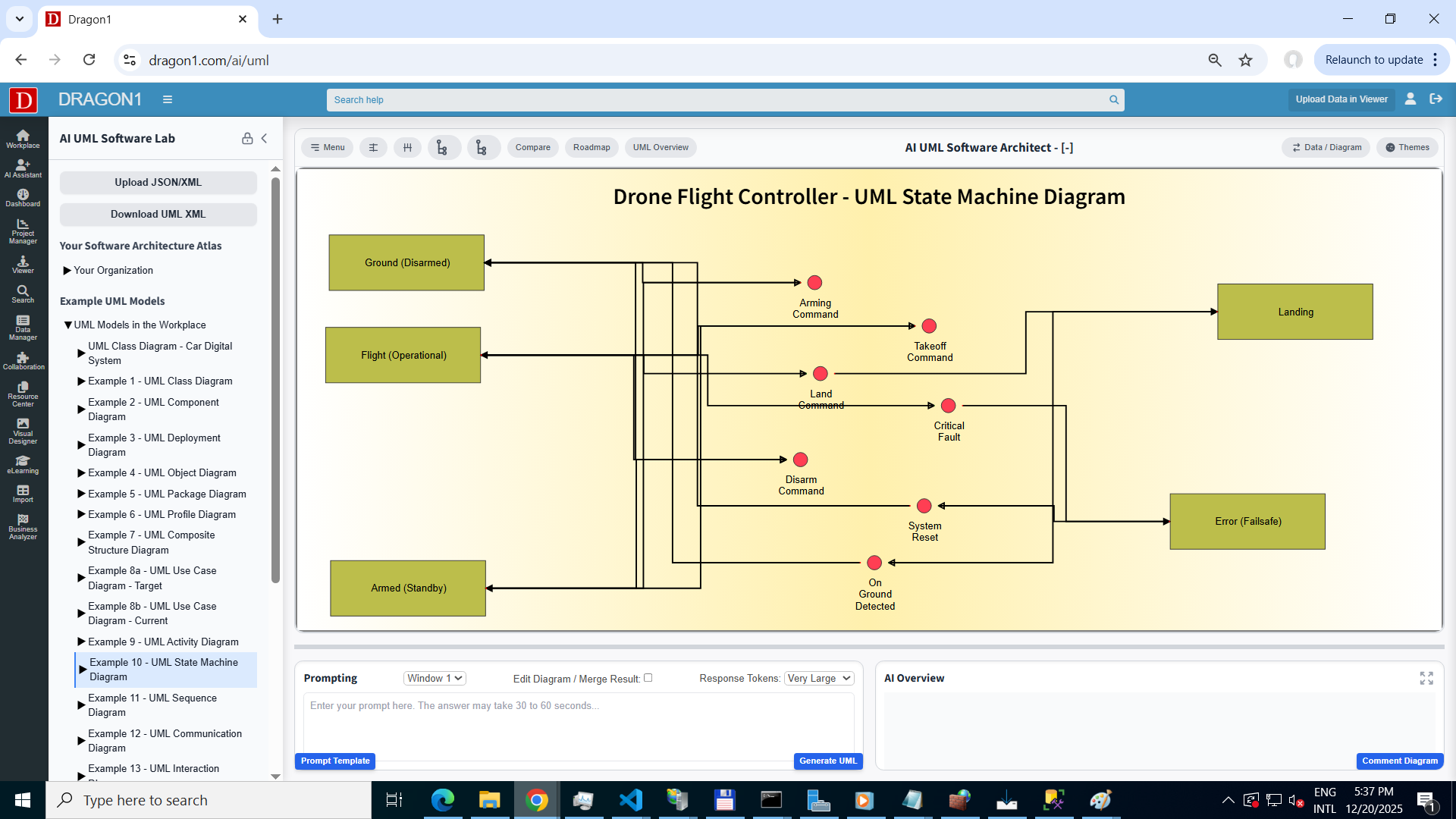Image resolution: width=1456 pixels, height=819 pixels.
Task: Expand Example 11 - UML Sequence Diagram
Action: point(81,705)
